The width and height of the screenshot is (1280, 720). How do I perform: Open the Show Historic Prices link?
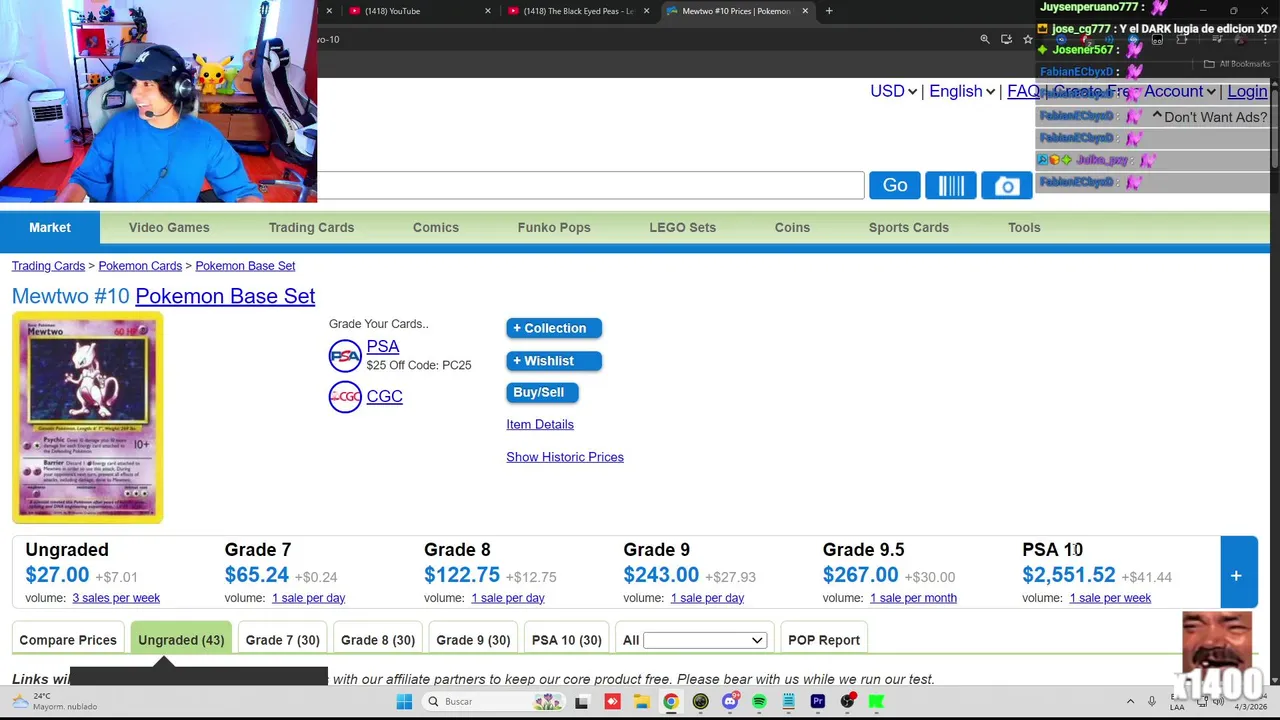tap(565, 457)
